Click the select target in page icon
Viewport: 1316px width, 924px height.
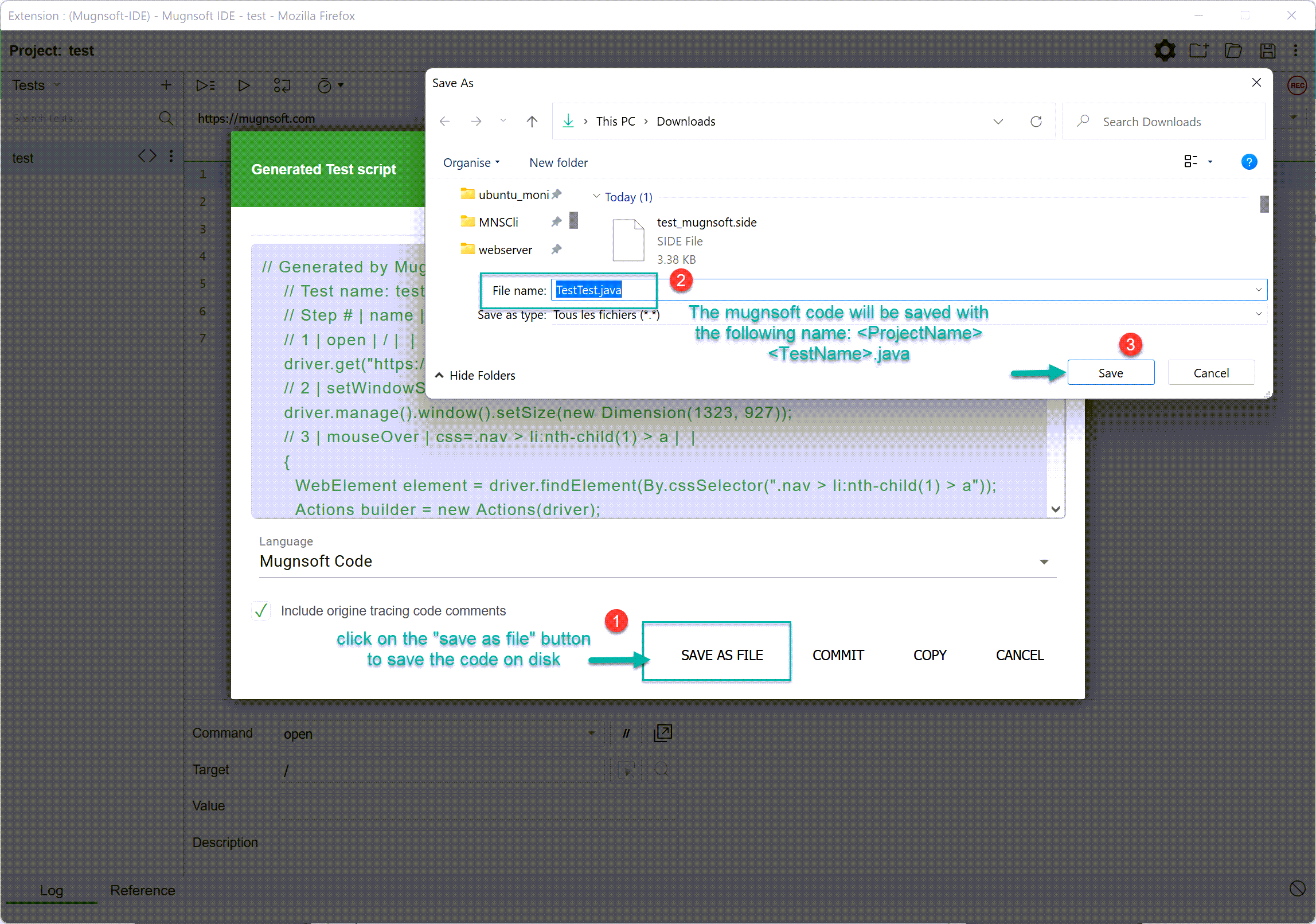[x=626, y=770]
